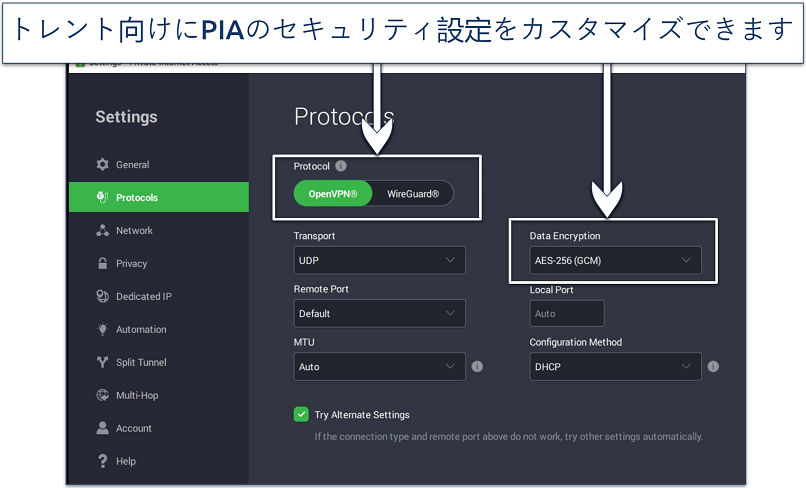Click the Dedicated IP globe icon

click(102, 297)
